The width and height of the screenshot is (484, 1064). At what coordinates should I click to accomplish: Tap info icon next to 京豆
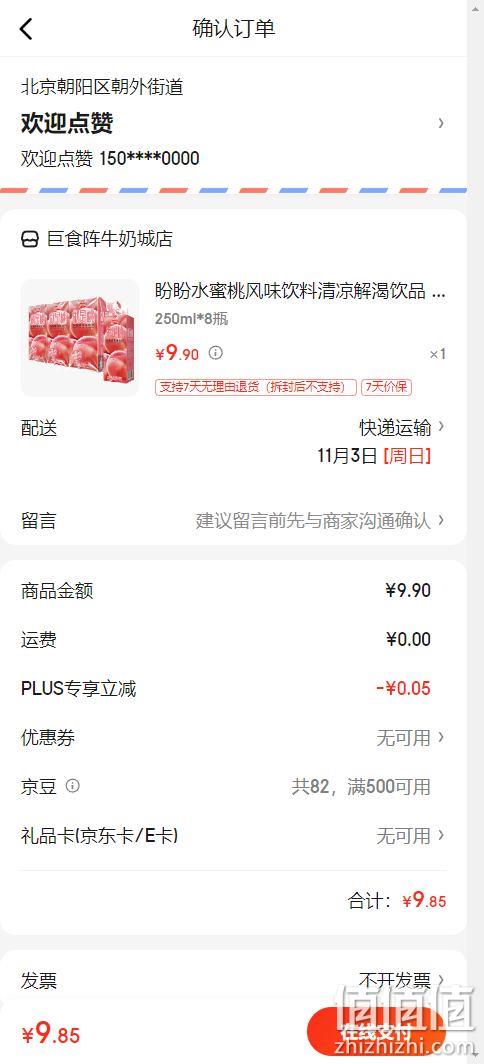point(73,786)
